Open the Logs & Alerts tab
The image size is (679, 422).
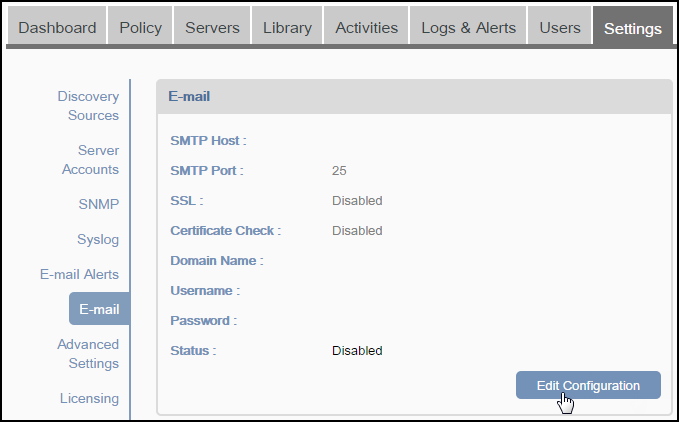coord(468,26)
